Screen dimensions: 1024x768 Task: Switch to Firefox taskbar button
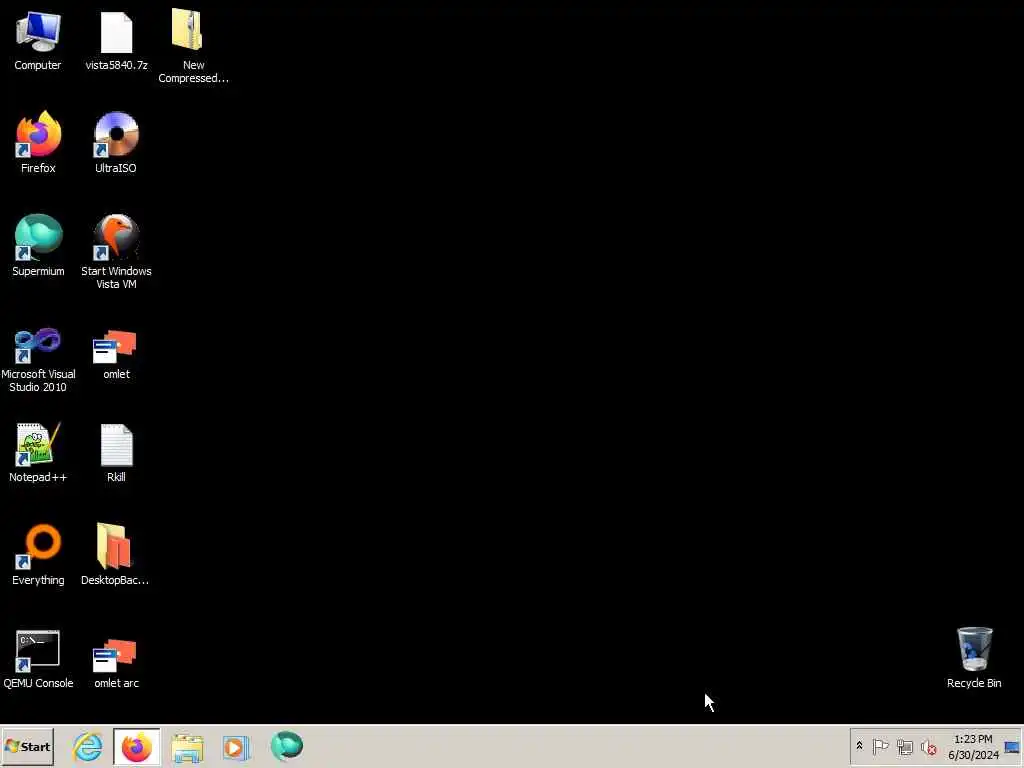point(136,746)
